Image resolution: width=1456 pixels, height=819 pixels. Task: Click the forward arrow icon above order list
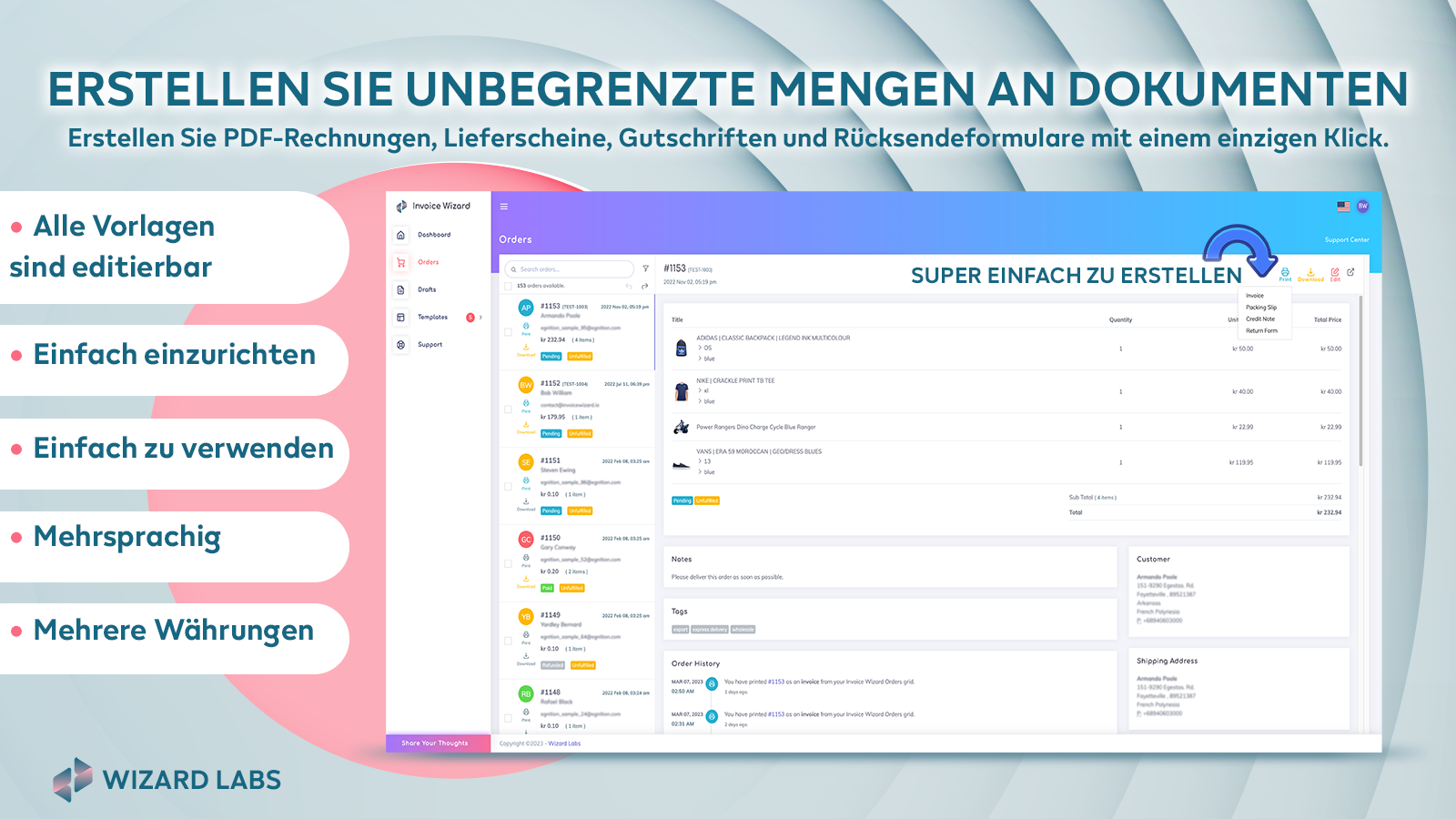tap(644, 286)
